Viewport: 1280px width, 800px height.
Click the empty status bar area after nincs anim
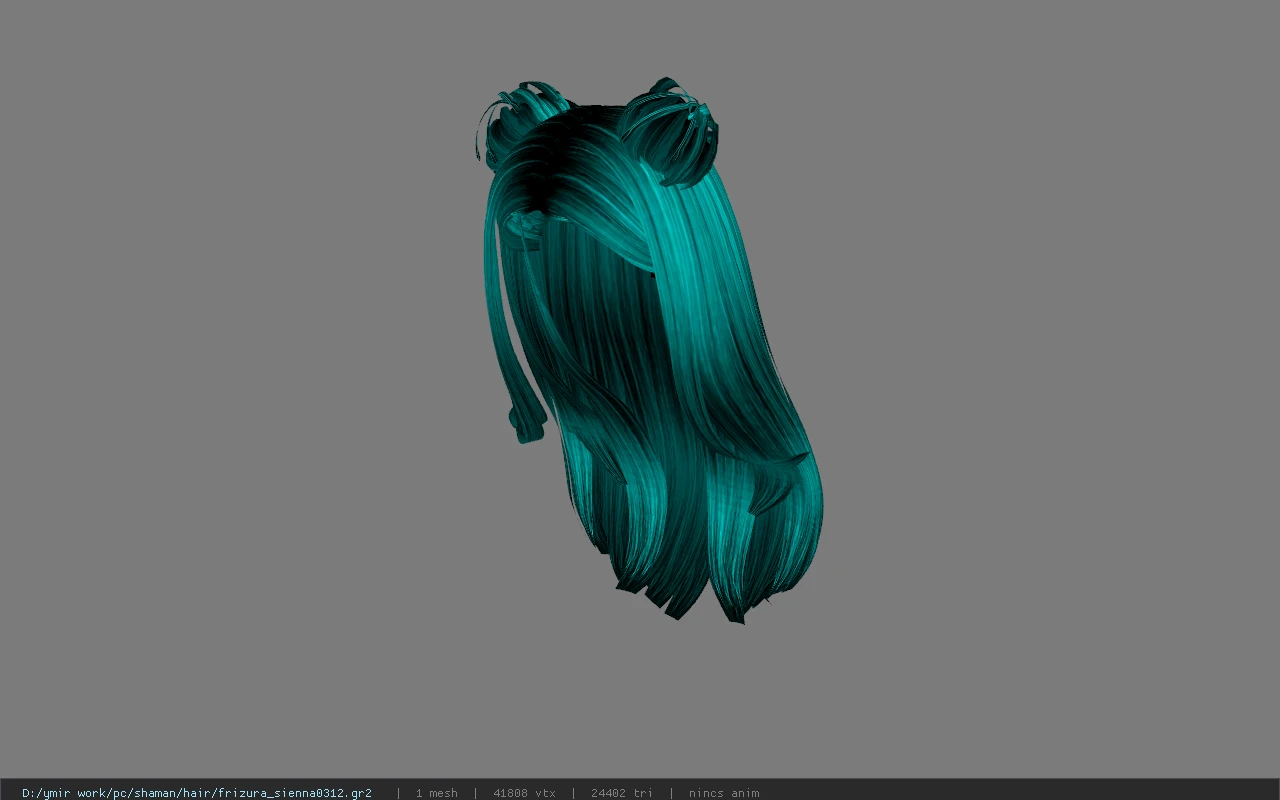(1020, 793)
